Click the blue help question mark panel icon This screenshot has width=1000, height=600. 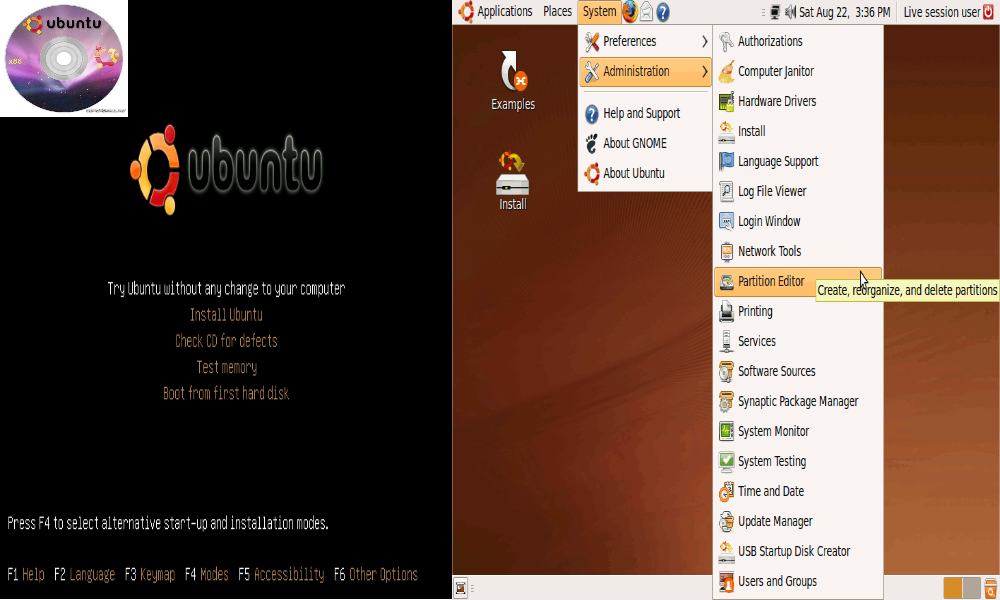(663, 11)
